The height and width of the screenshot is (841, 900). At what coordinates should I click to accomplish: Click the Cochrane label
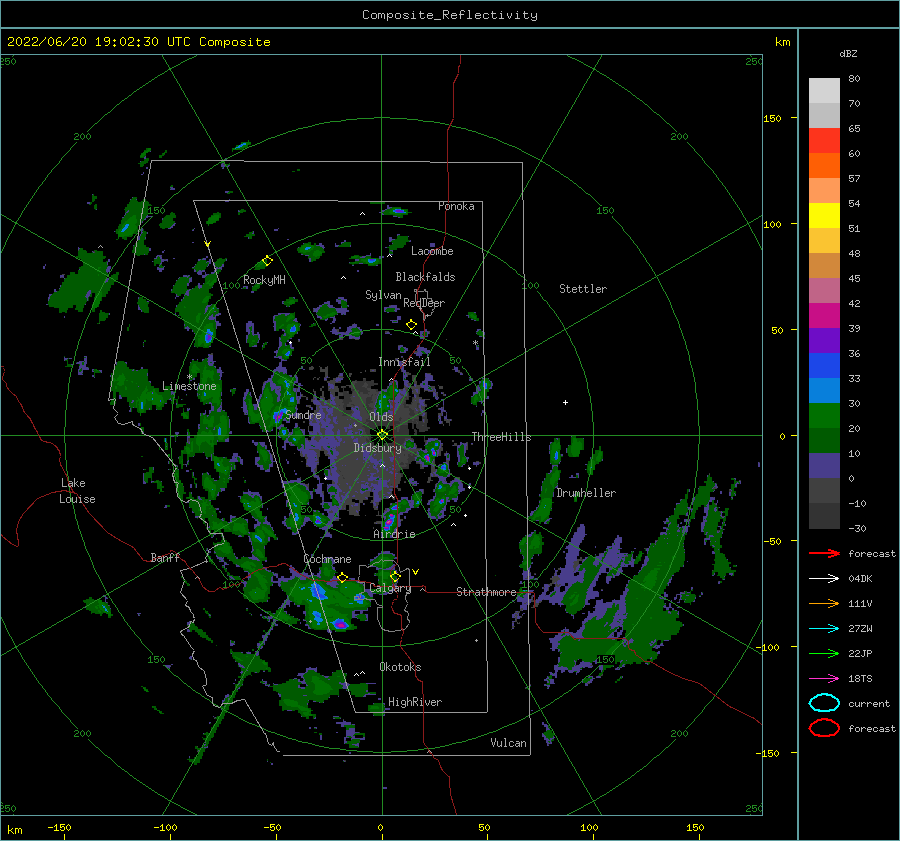click(x=327, y=559)
